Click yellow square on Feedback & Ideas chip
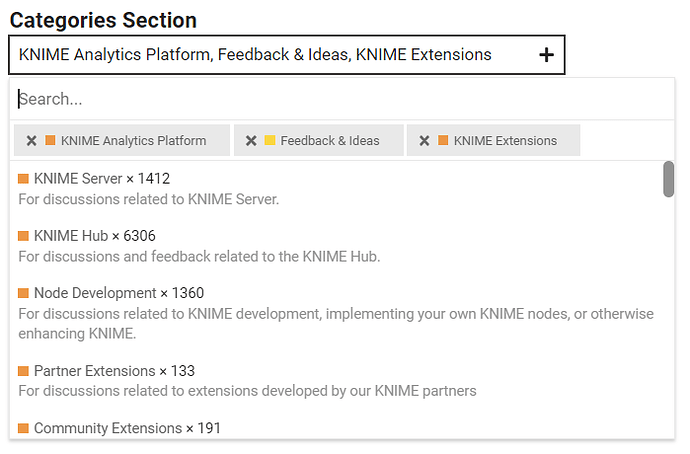The image size is (690, 454). 270,140
